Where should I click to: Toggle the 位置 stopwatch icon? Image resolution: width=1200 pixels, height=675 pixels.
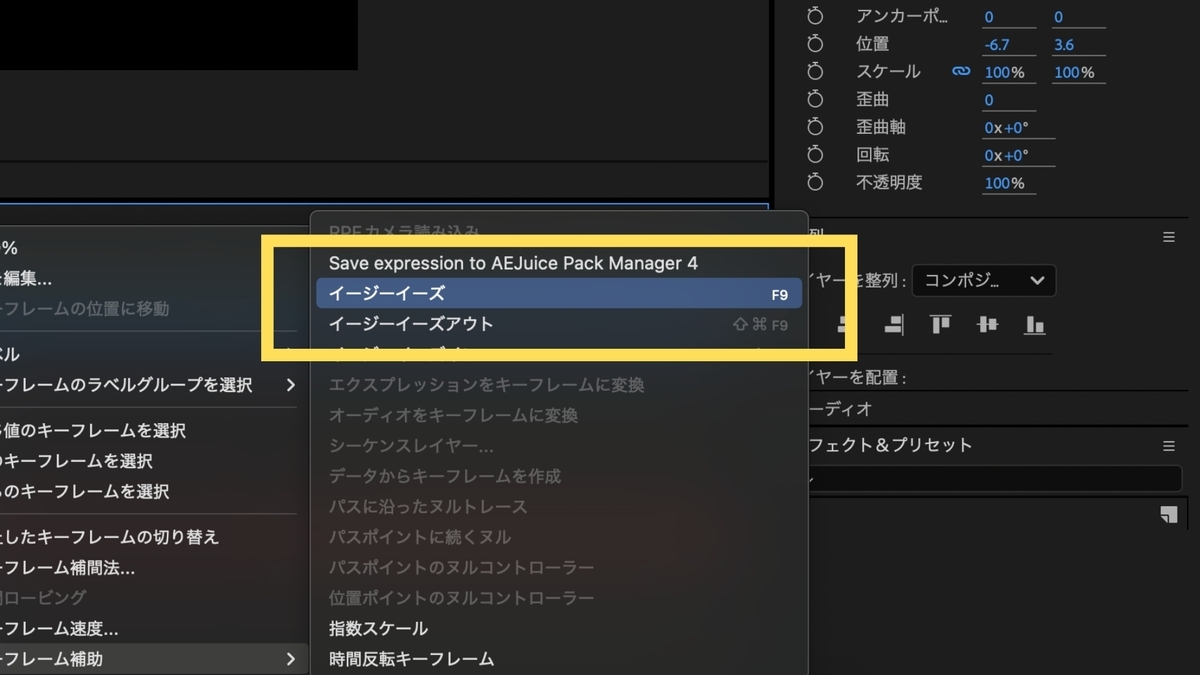tap(815, 45)
